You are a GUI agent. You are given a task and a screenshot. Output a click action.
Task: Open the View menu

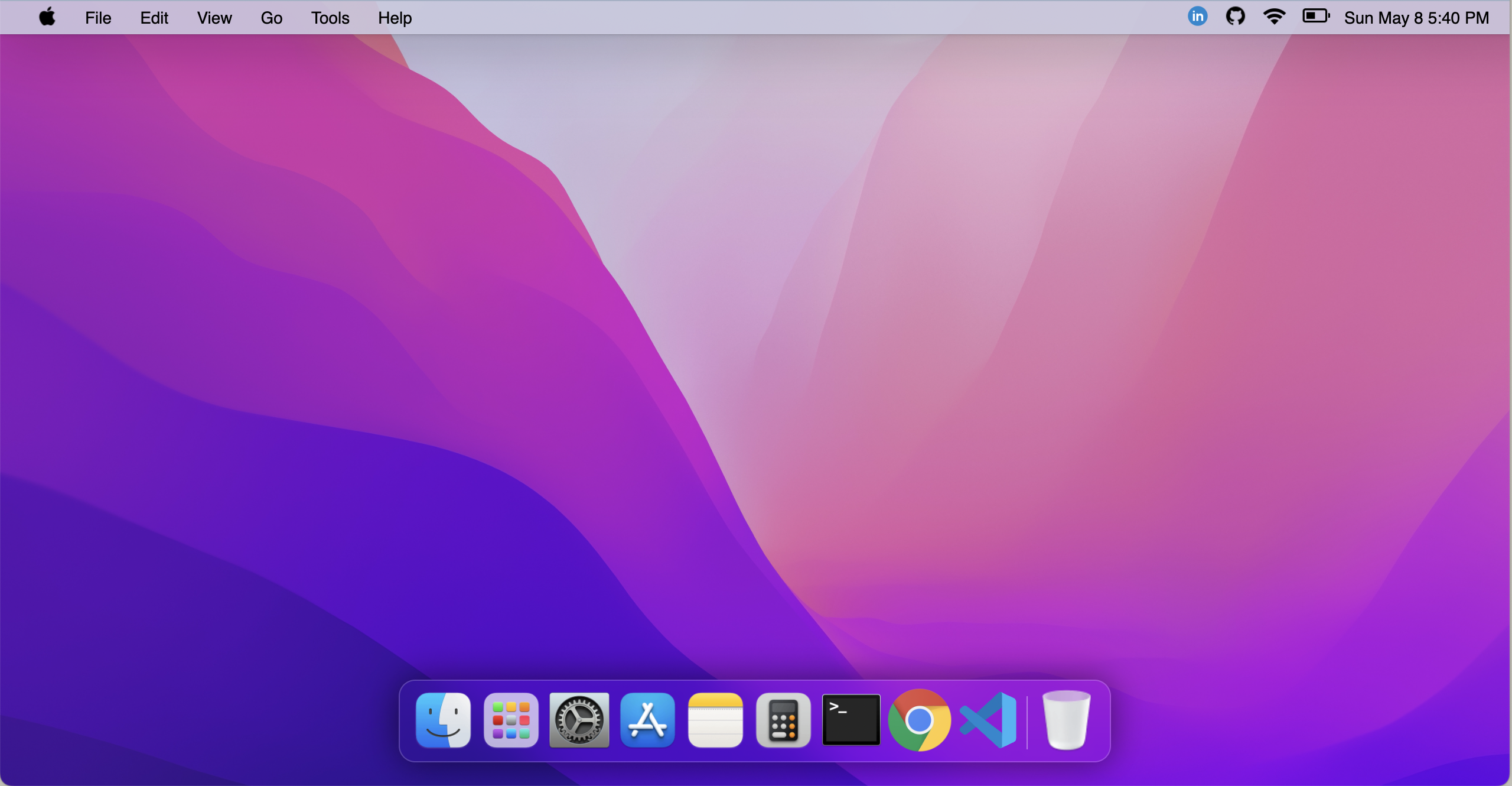tap(214, 18)
